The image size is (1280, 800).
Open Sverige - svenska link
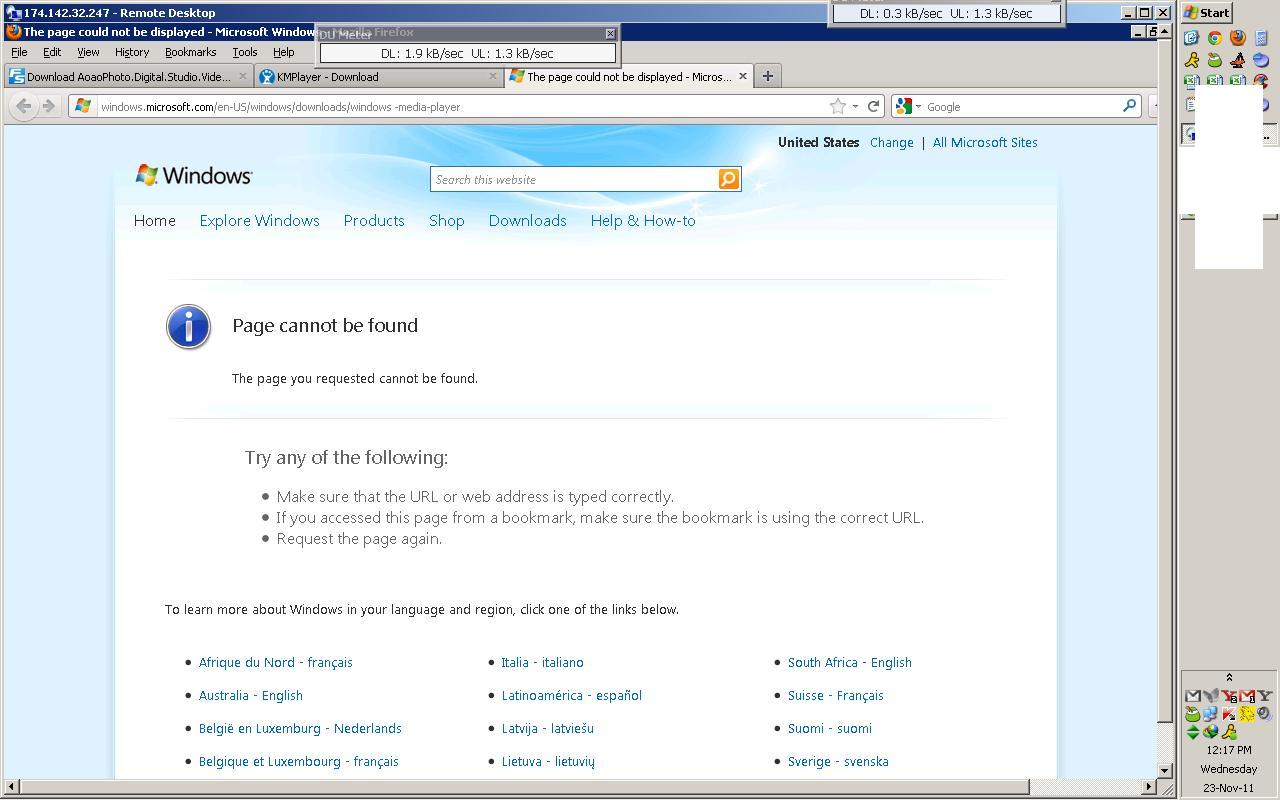pos(838,761)
